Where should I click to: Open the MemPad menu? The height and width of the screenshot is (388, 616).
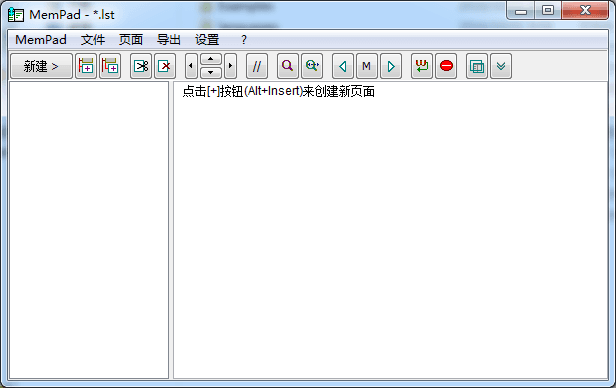tap(41, 40)
